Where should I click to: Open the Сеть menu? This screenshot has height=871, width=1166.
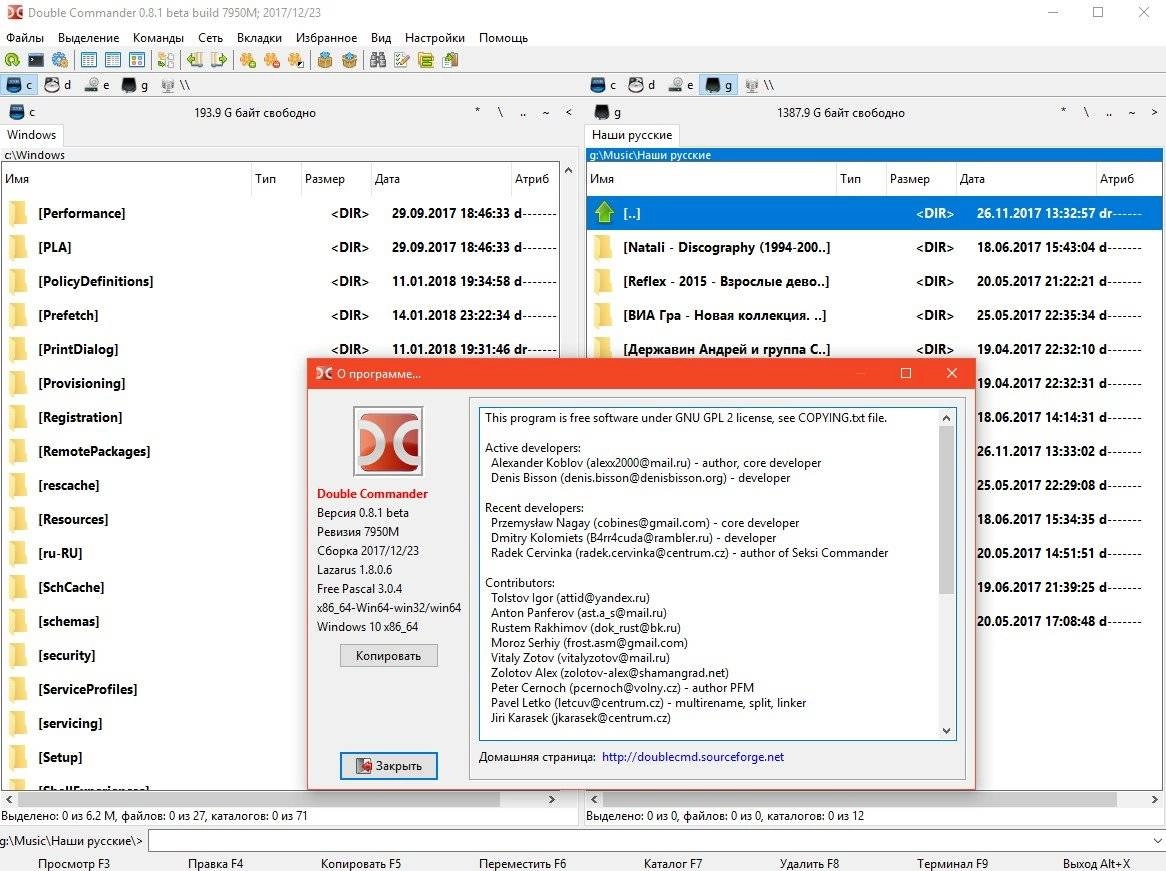click(x=210, y=37)
